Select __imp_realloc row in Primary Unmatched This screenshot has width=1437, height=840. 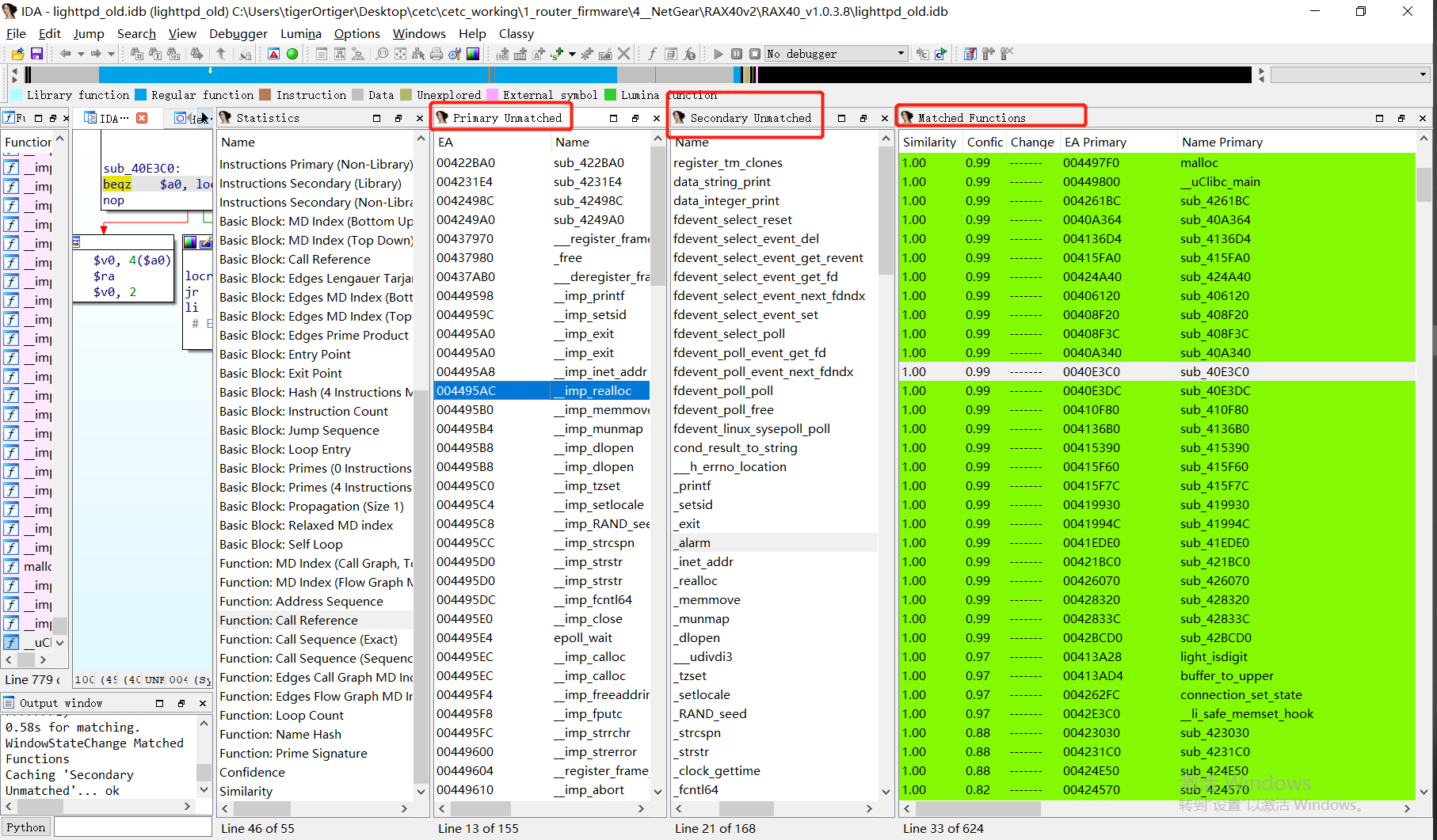click(x=542, y=391)
